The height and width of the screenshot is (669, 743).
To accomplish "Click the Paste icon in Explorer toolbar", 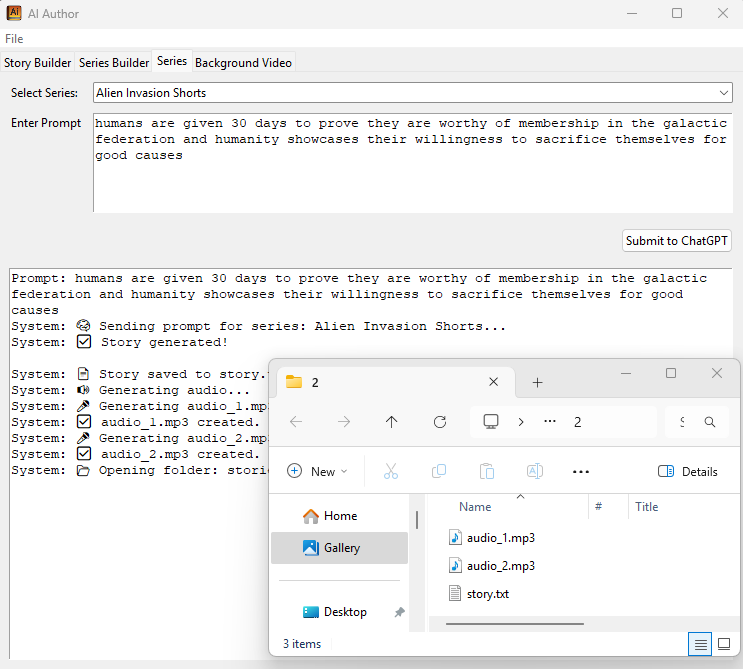I will coord(487,471).
